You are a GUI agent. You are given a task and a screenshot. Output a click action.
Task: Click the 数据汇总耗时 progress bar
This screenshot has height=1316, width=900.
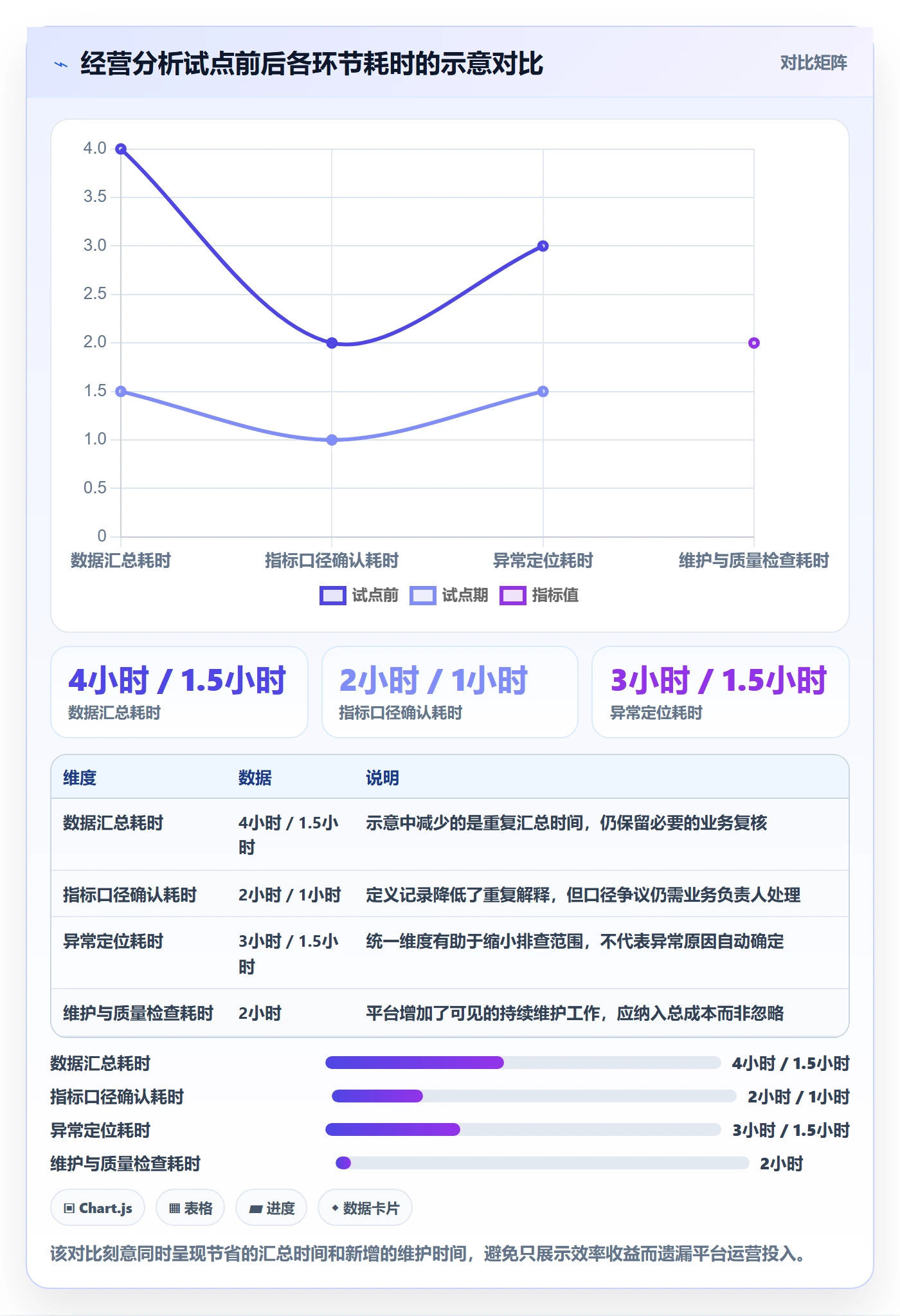pyautogui.click(x=523, y=1063)
